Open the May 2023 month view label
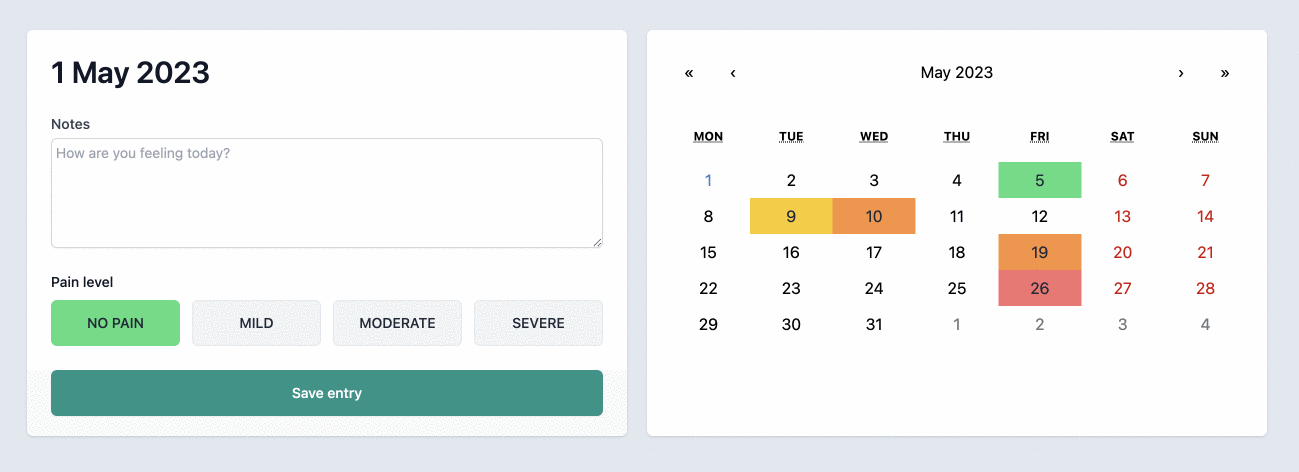The height and width of the screenshot is (472, 1299). point(957,73)
